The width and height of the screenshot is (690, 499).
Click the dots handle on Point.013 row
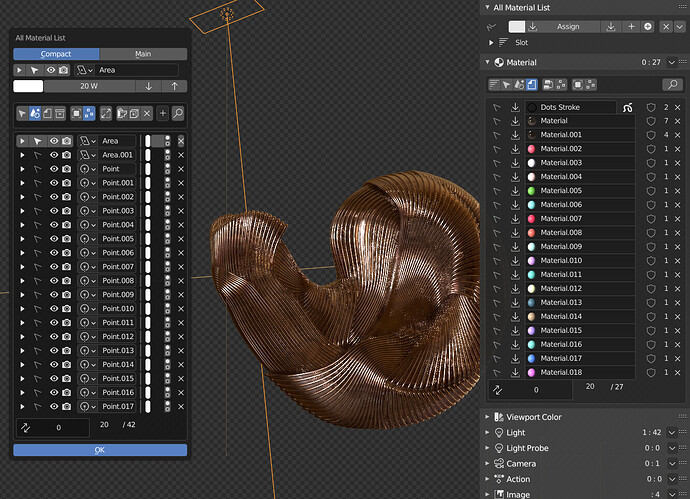point(167,350)
